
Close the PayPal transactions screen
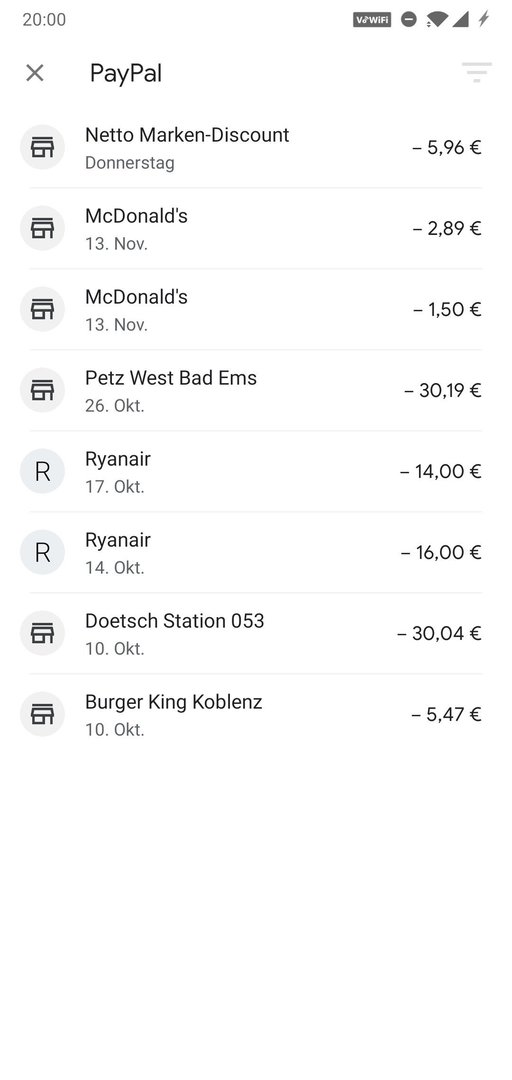[34, 73]
